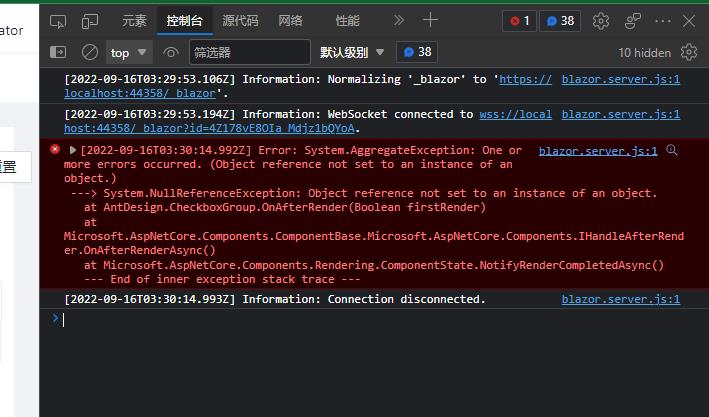709x417 pixels.
Task: Click the red error icon of AggregateException
Action: click(x=55, y=149)
